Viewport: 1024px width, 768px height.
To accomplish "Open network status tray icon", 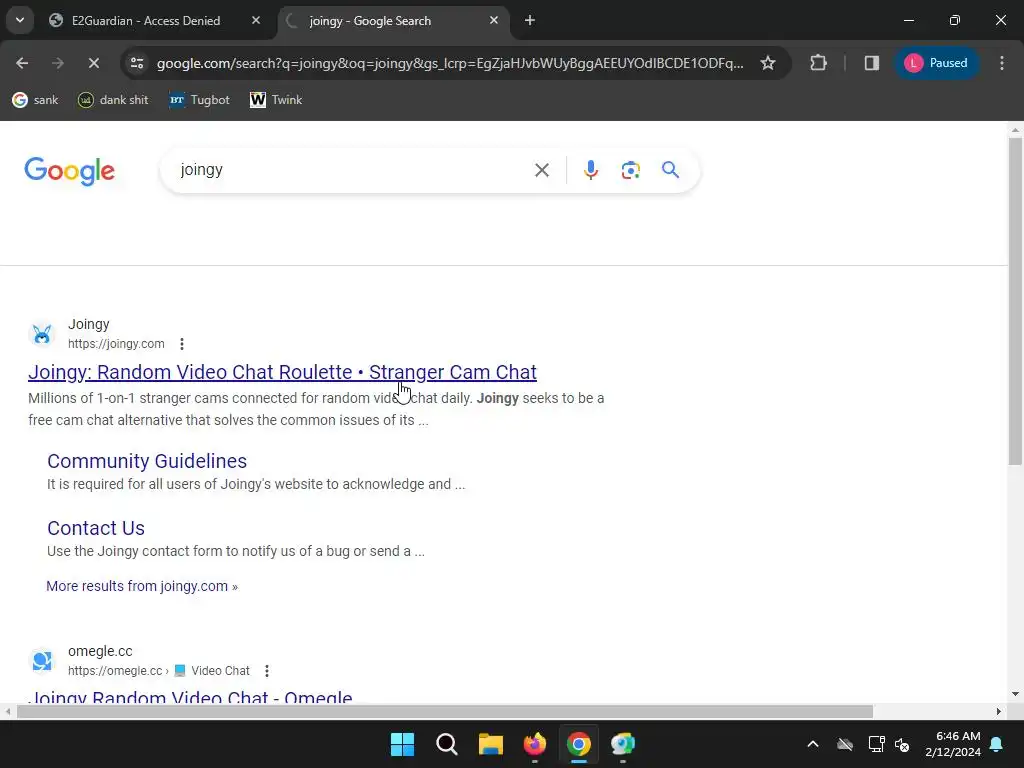I will (x=876, y=744).
